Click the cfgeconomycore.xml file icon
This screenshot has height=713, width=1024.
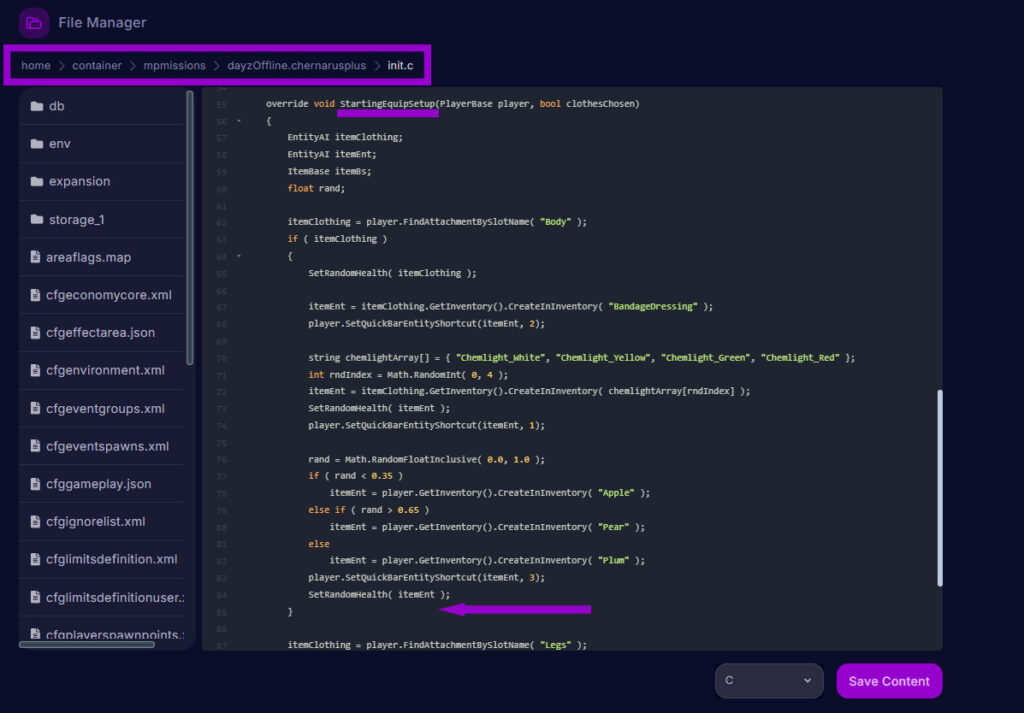coord(36,295)
